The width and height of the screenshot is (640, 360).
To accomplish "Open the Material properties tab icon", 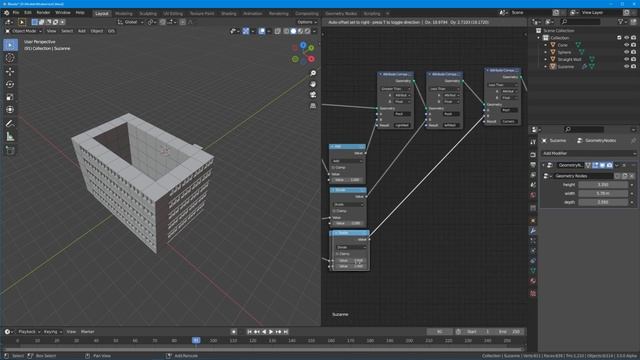I will tap(533, 281).
